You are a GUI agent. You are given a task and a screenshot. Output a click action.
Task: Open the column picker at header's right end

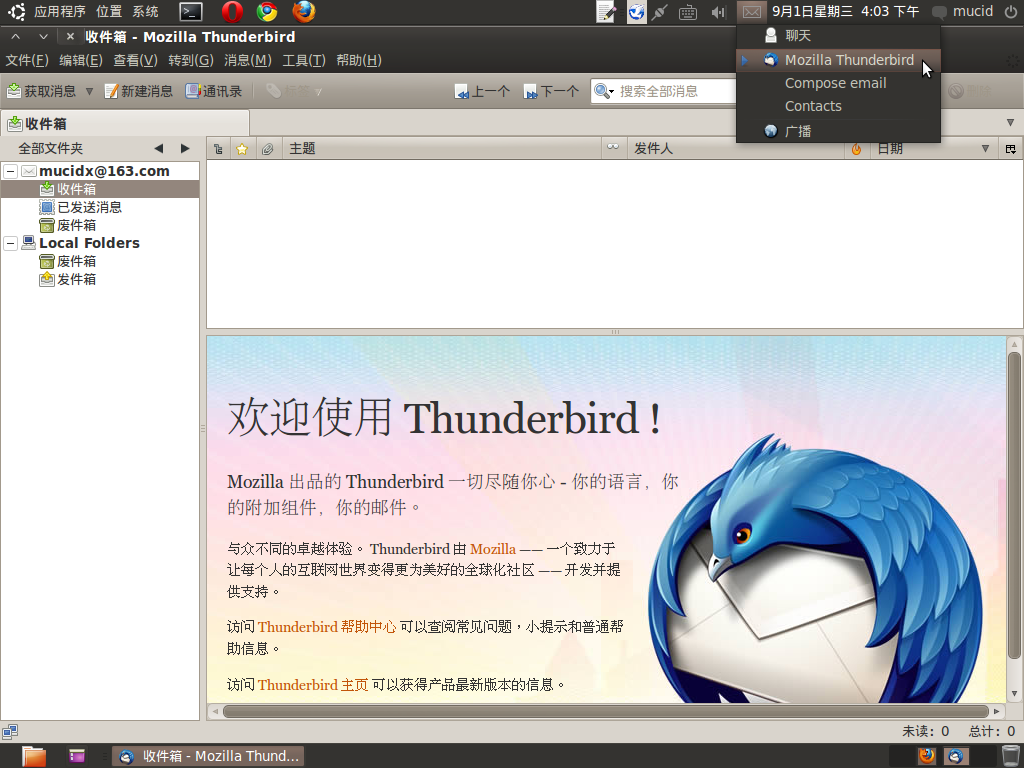tap(1010, 149)
